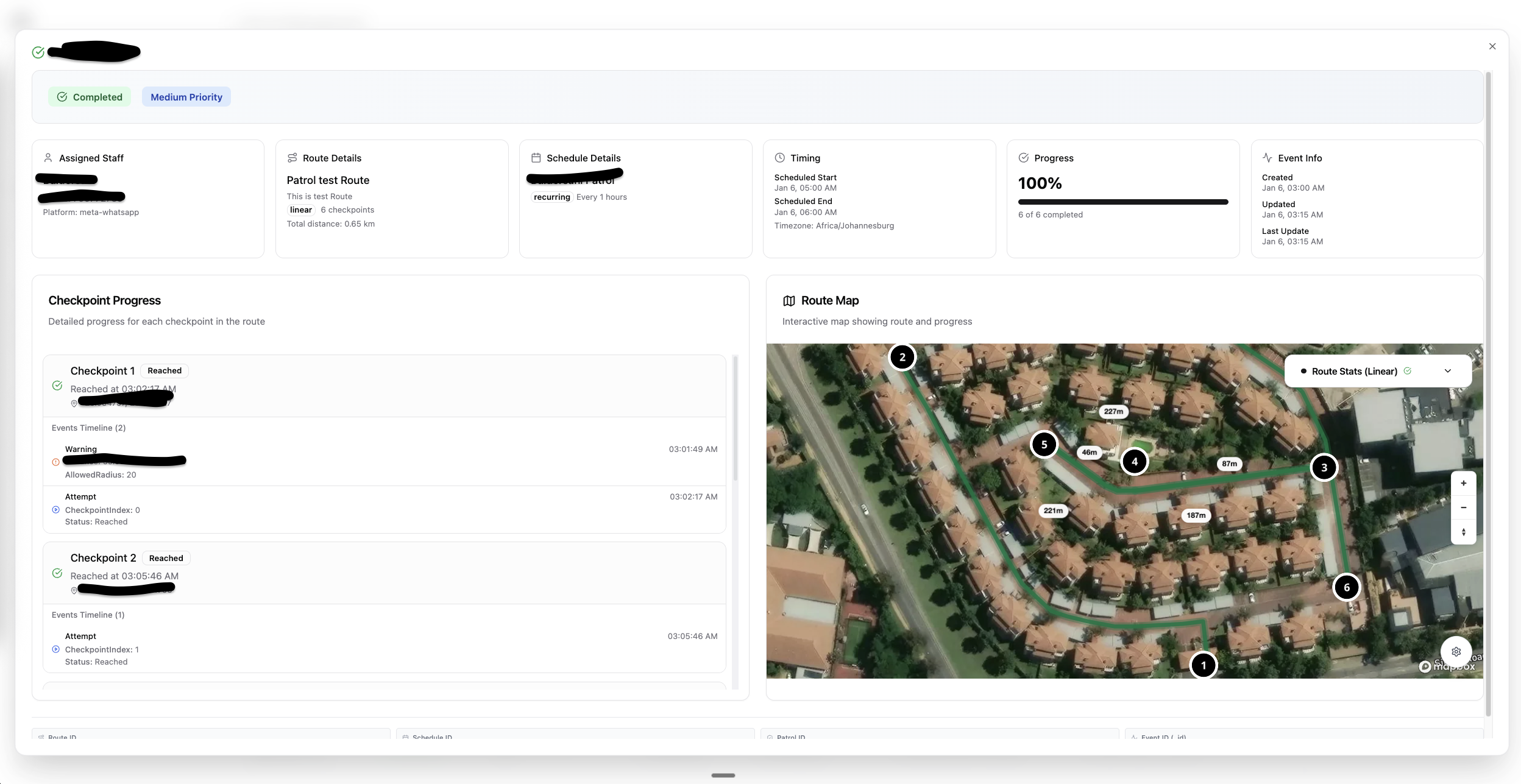The image size is (1521, 784).
Task: Click the Route Map map icon
Action: (789, 300)
